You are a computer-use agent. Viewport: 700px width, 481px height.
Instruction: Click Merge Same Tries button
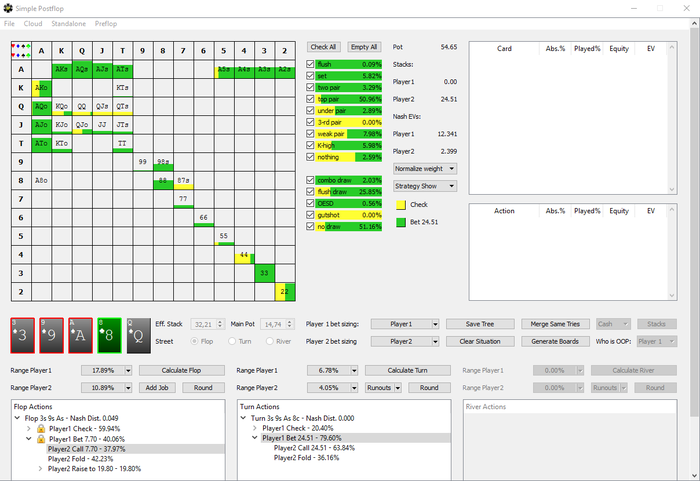(555, 324)
